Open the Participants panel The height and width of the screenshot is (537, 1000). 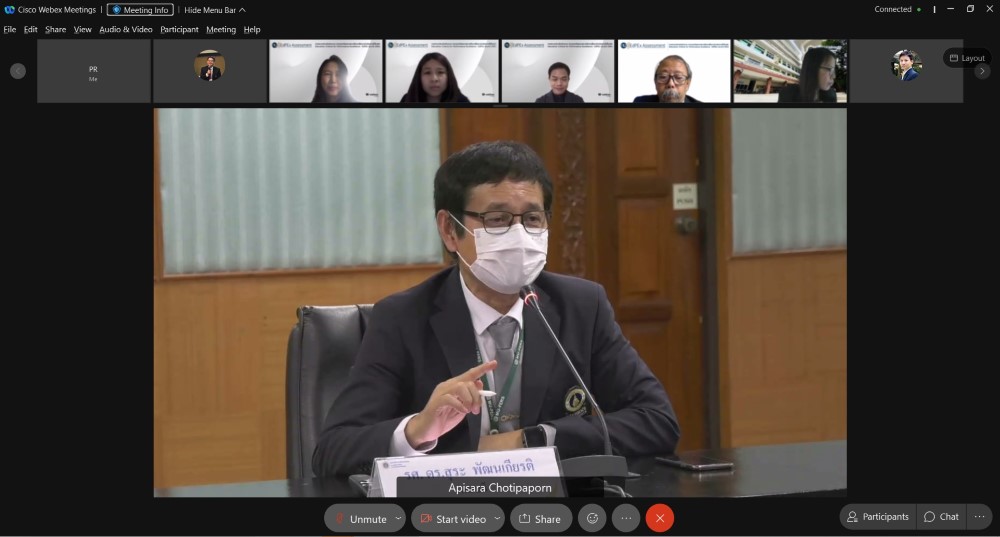877,517
